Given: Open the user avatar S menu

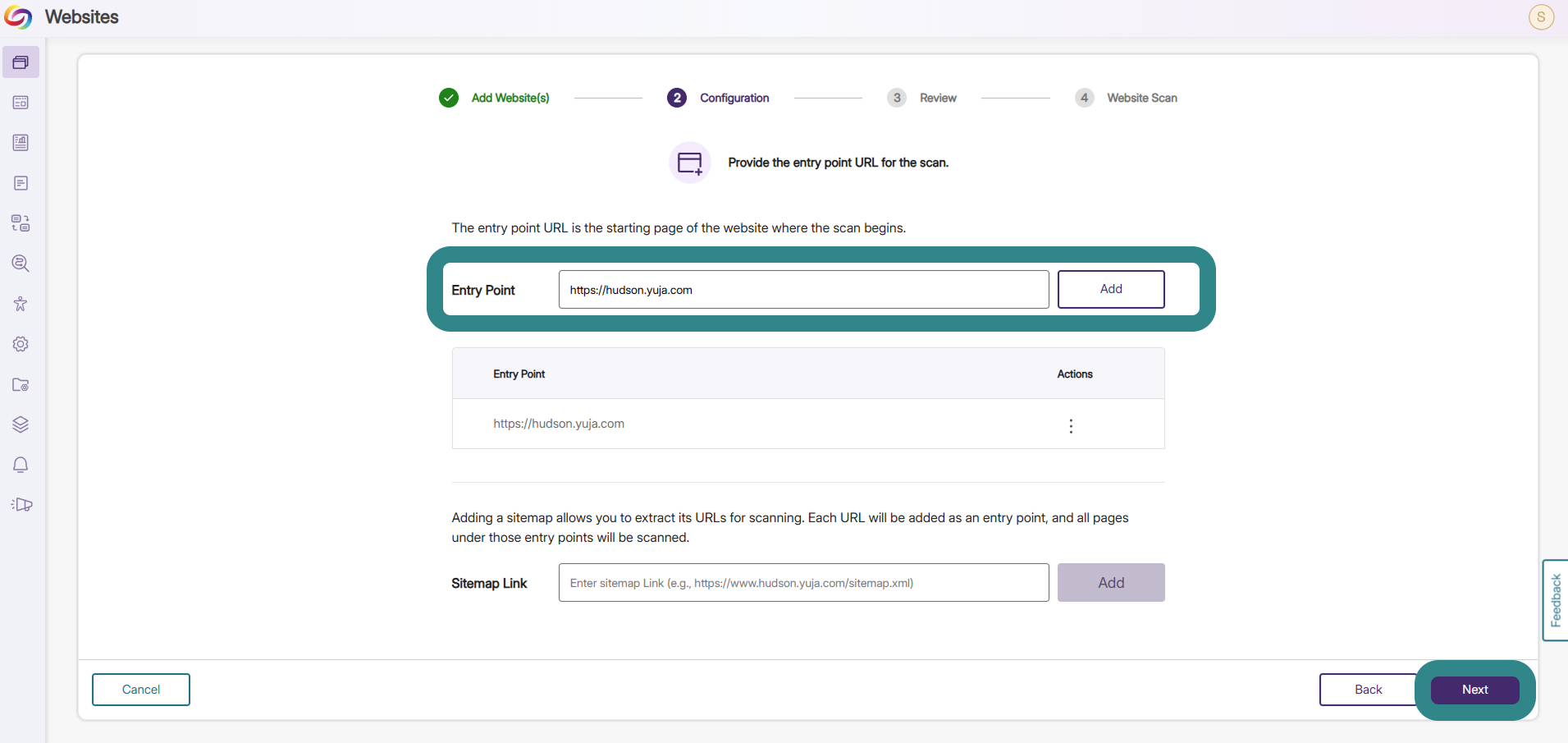Looking at the screenshot, I should (x=1541, y=16).
